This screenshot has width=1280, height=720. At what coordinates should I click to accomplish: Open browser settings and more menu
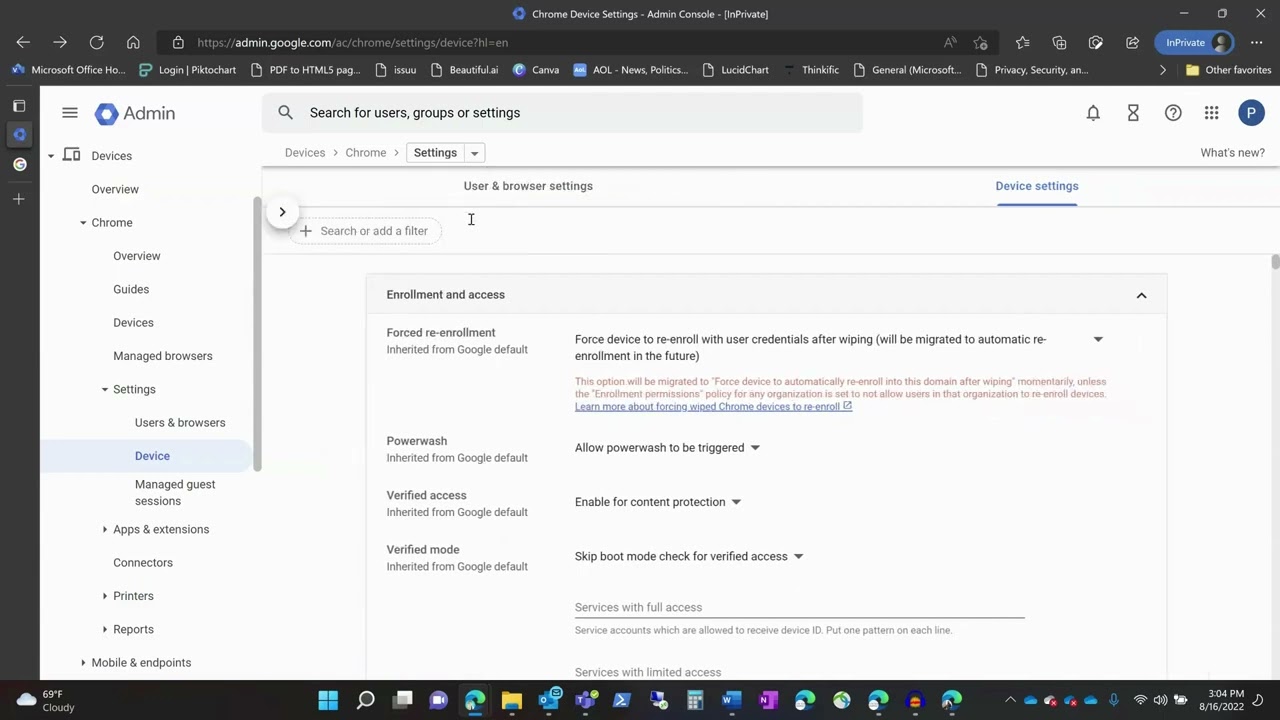tap(1256, 42)
